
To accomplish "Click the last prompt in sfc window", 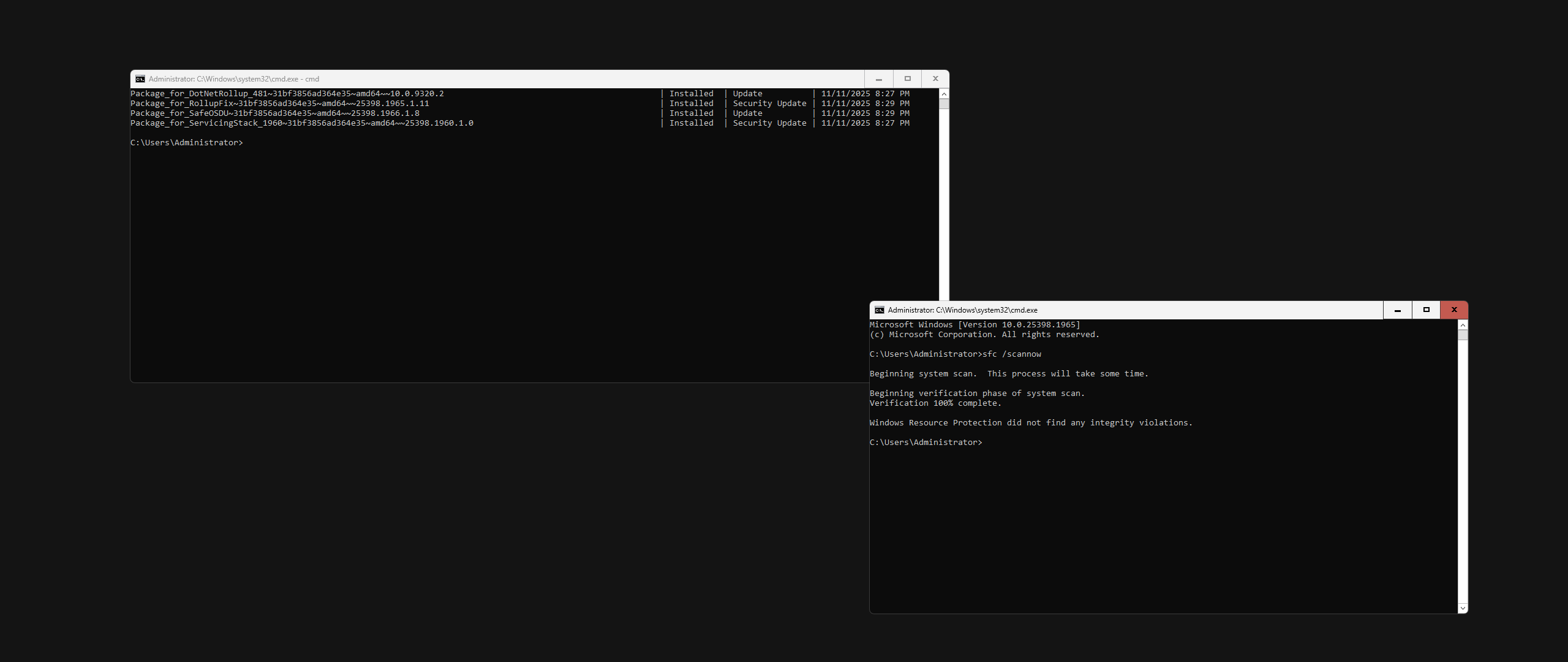I will [x=925, y=443].
